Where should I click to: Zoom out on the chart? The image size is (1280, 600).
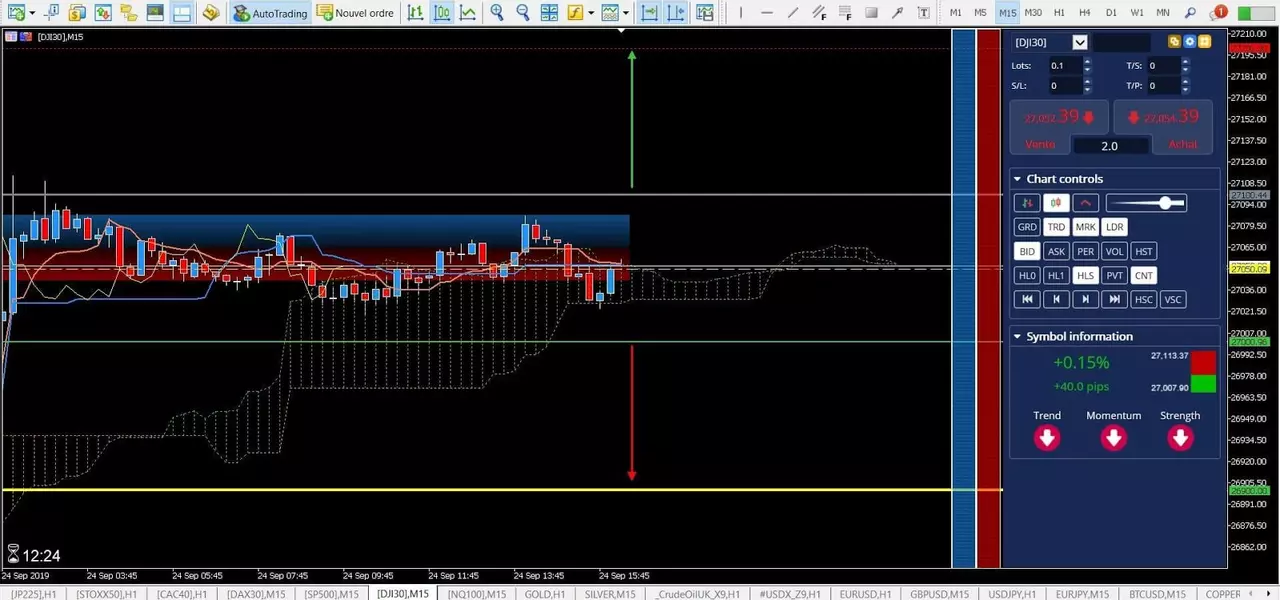click(x=522, y=13)
